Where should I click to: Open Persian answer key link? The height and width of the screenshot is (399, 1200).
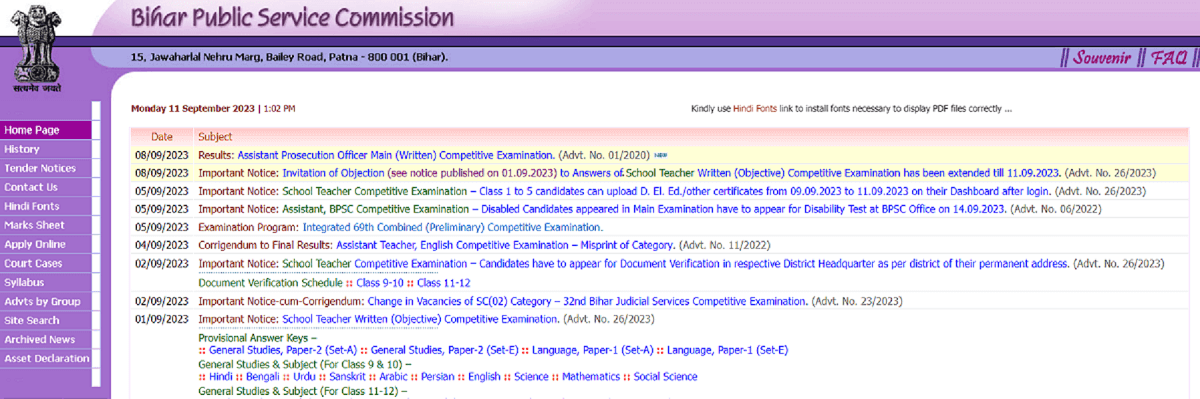[437, 377]
